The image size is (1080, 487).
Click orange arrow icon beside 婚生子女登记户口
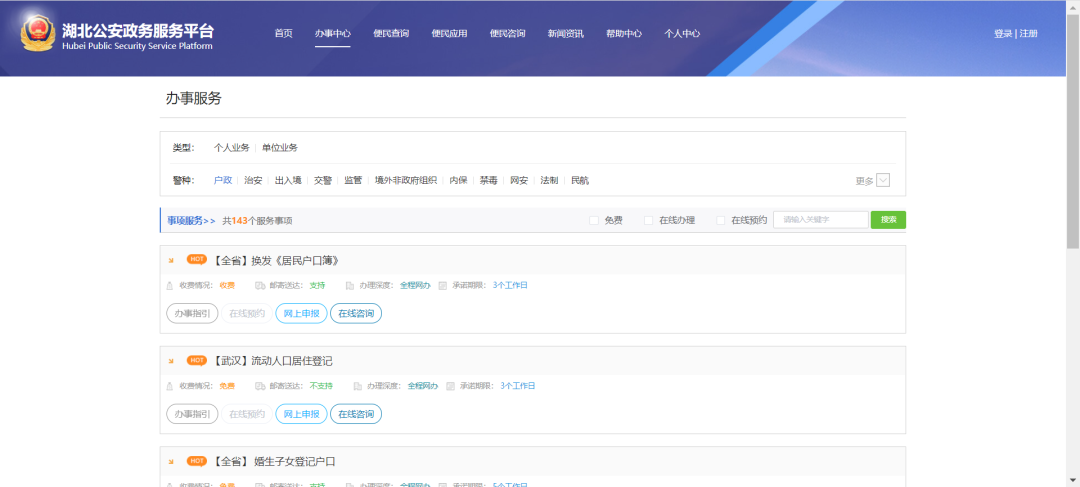(x=171, y=462)
